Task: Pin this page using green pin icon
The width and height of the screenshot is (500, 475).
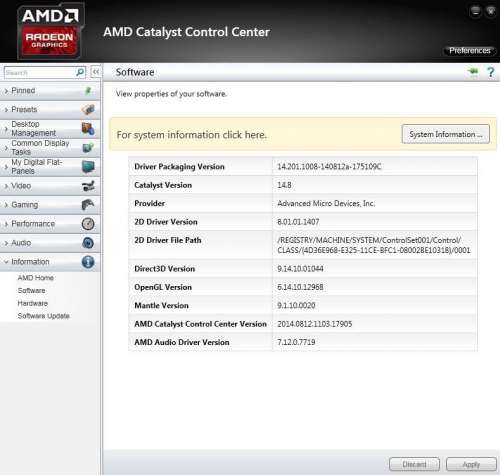Action: pyautogui.click(x=473, y=72)
